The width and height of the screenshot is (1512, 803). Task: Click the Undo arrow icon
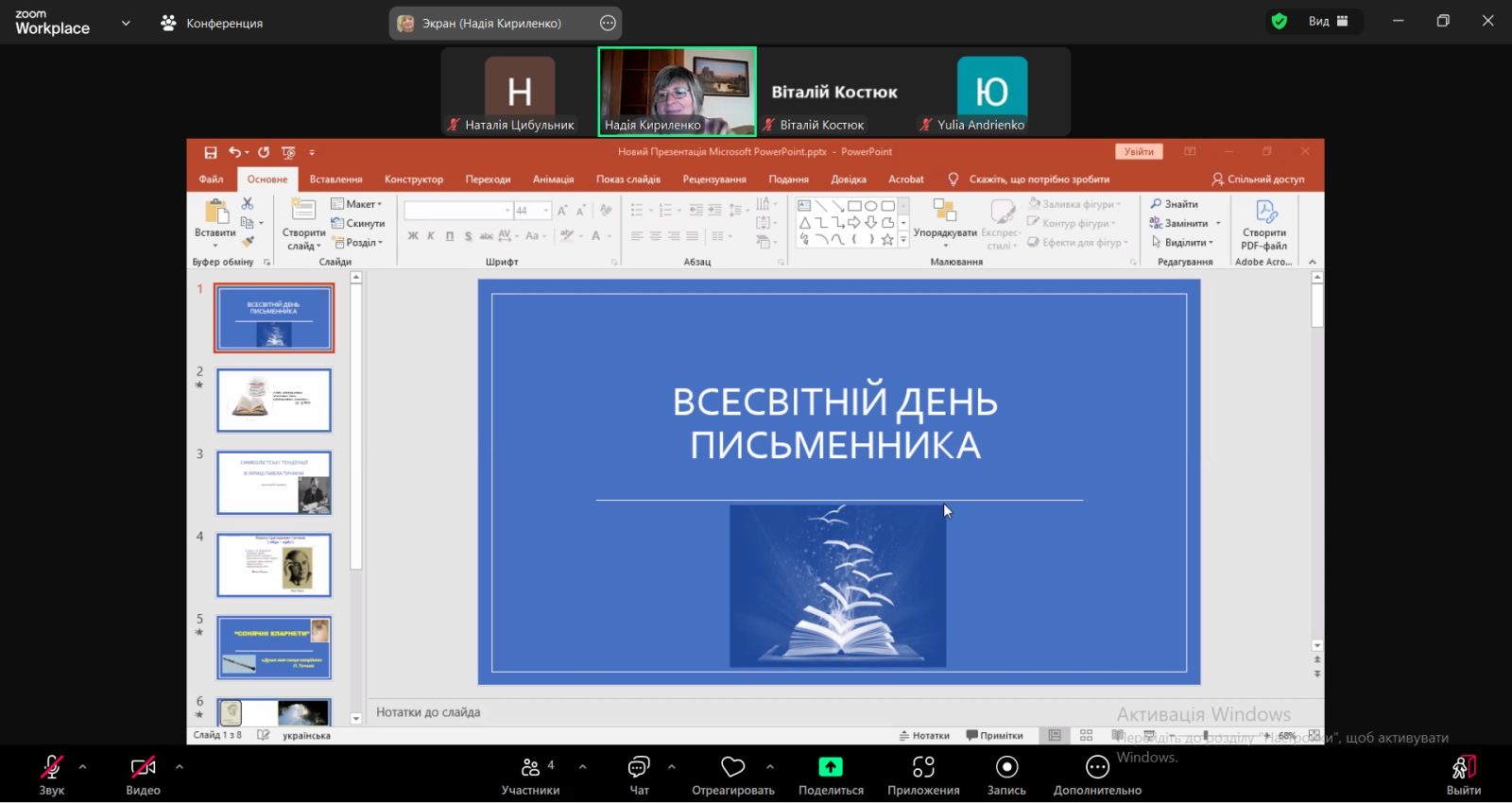pos(234,152)
